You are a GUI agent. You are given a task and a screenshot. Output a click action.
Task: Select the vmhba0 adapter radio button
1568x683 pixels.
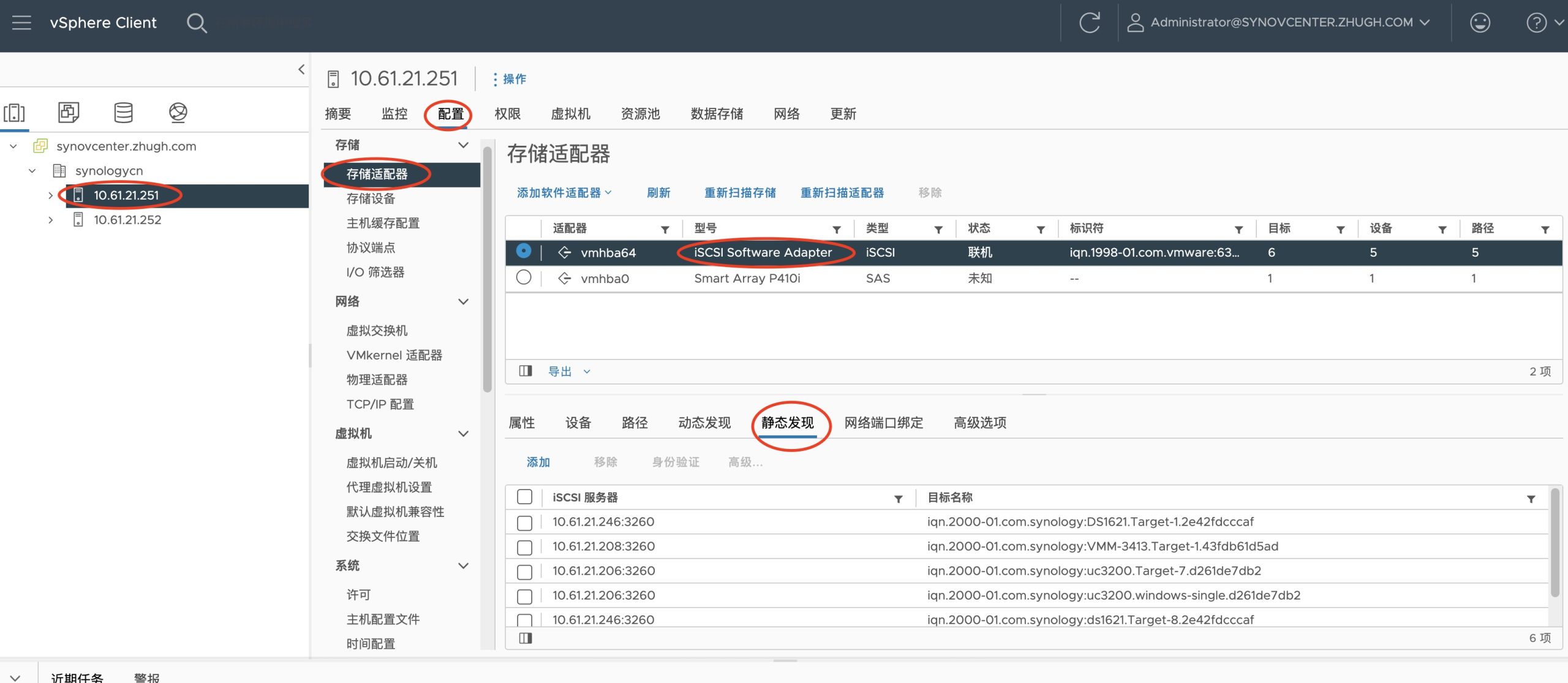click(x=524, y=277)
